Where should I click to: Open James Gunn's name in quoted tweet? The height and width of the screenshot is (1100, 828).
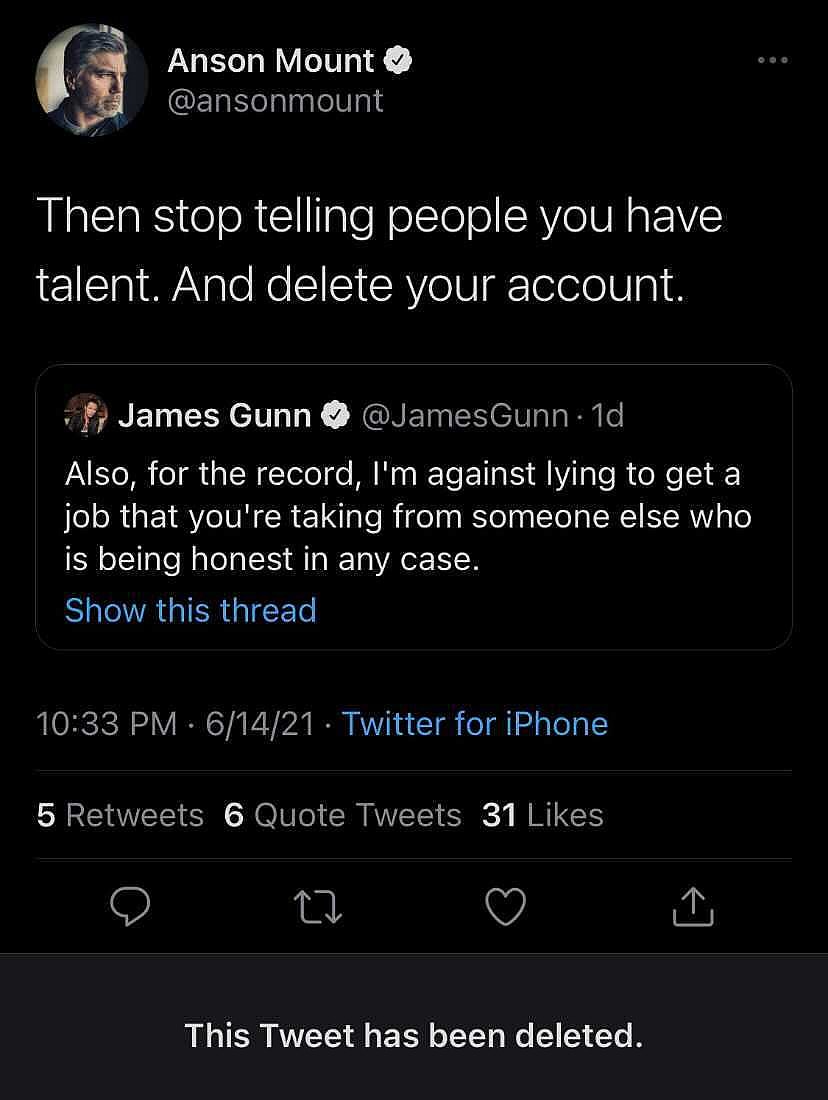click(x=214, y=415)
